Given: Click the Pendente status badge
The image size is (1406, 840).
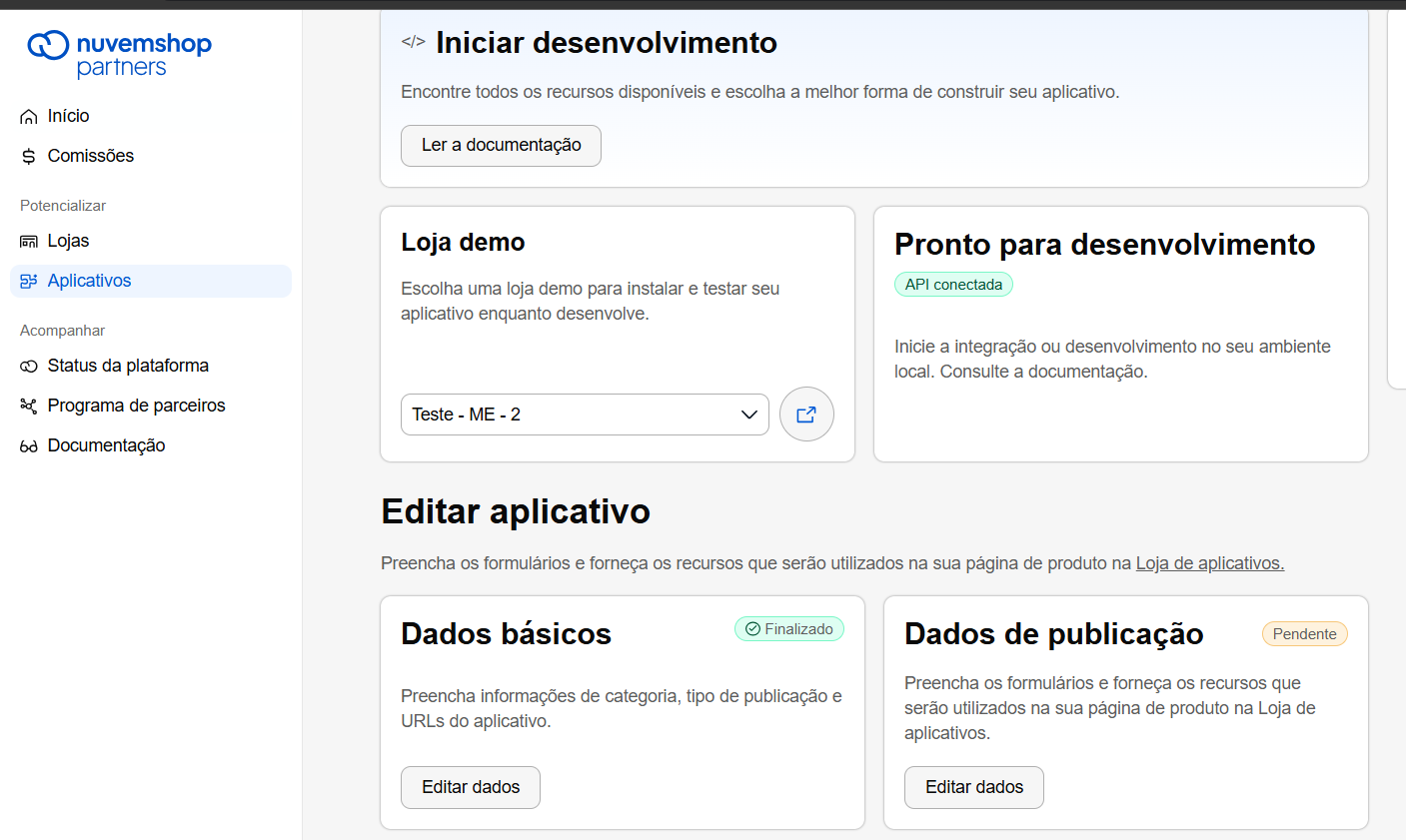Looking at the screenshot, I should click(1305, 634).
